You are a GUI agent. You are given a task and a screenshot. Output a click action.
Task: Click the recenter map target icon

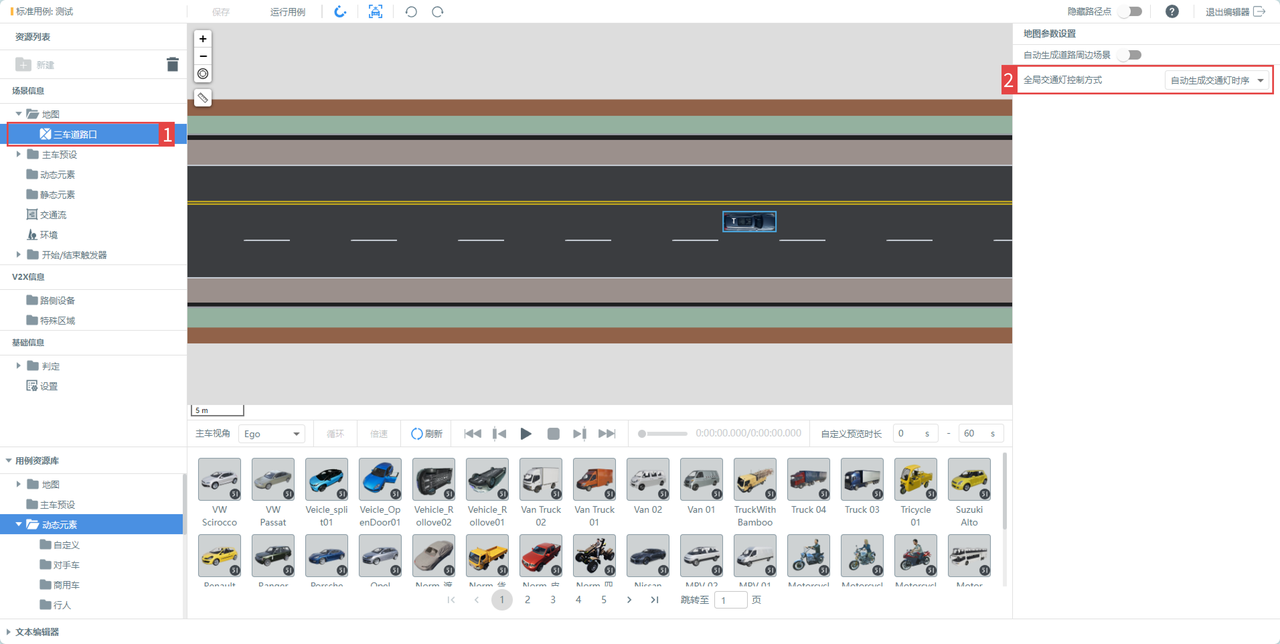[203, 73]
